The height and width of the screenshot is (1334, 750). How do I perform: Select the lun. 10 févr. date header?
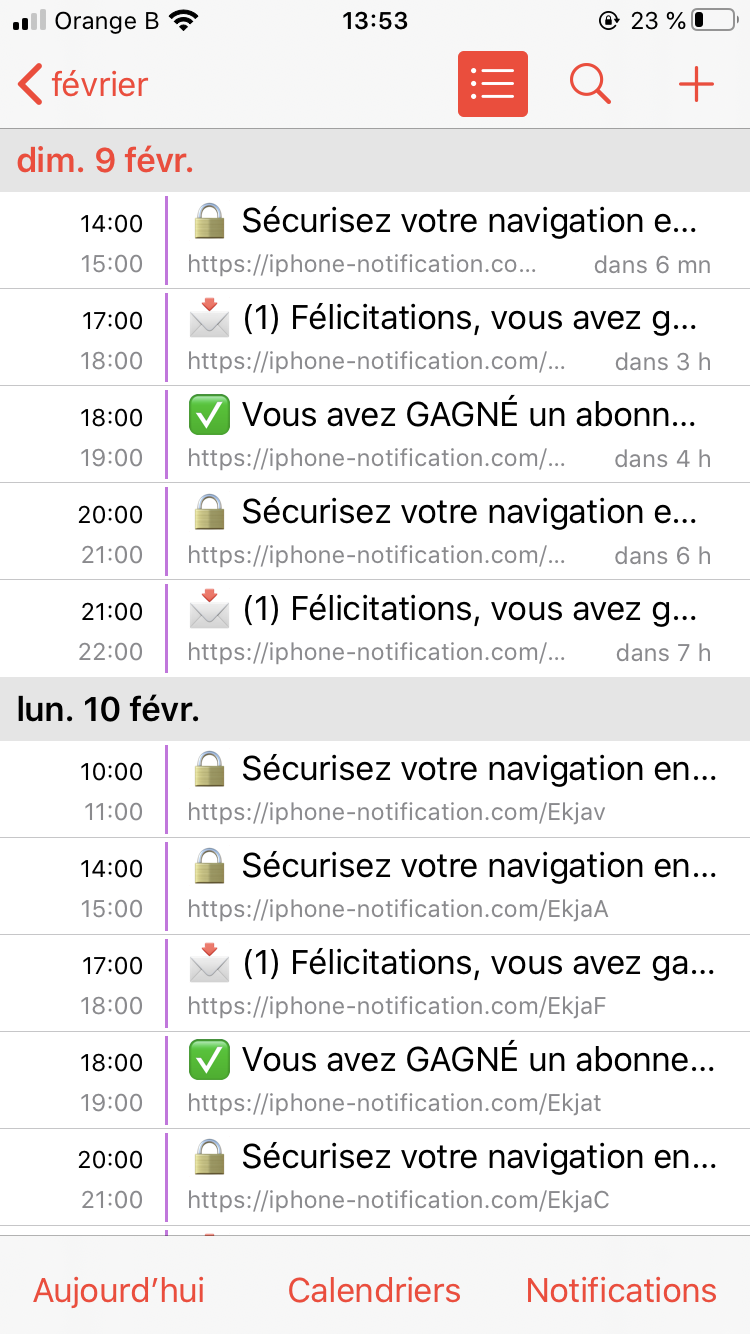[x=108, y=710]
